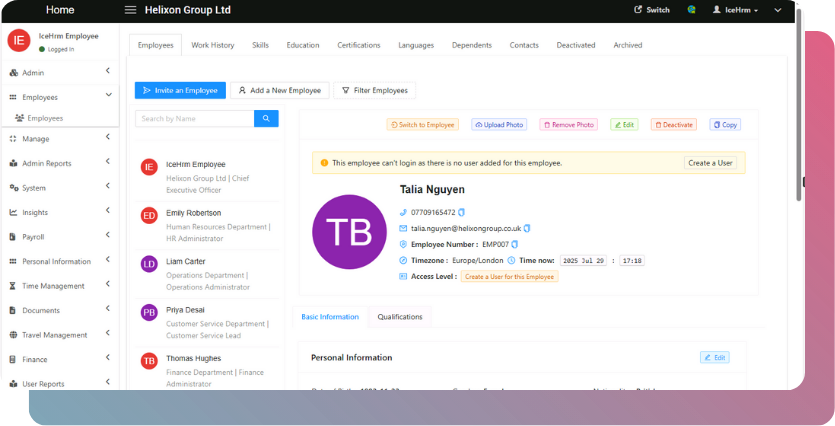This screenshot has width=835, height=426.
Task: Click the Create a User button
Action: click(710, 163)
